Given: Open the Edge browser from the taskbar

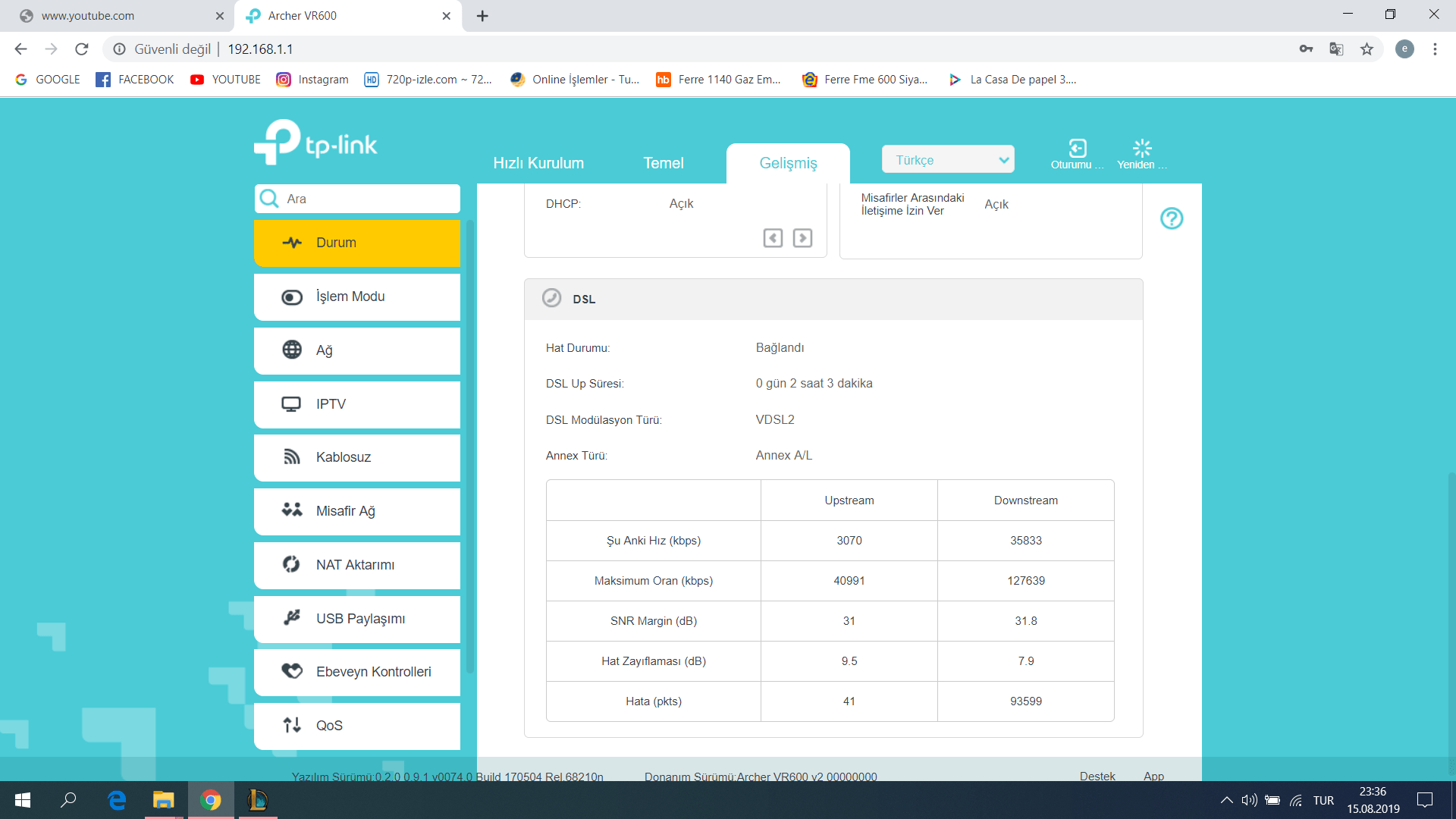Looking at the screenshot, I should [117, 800].
